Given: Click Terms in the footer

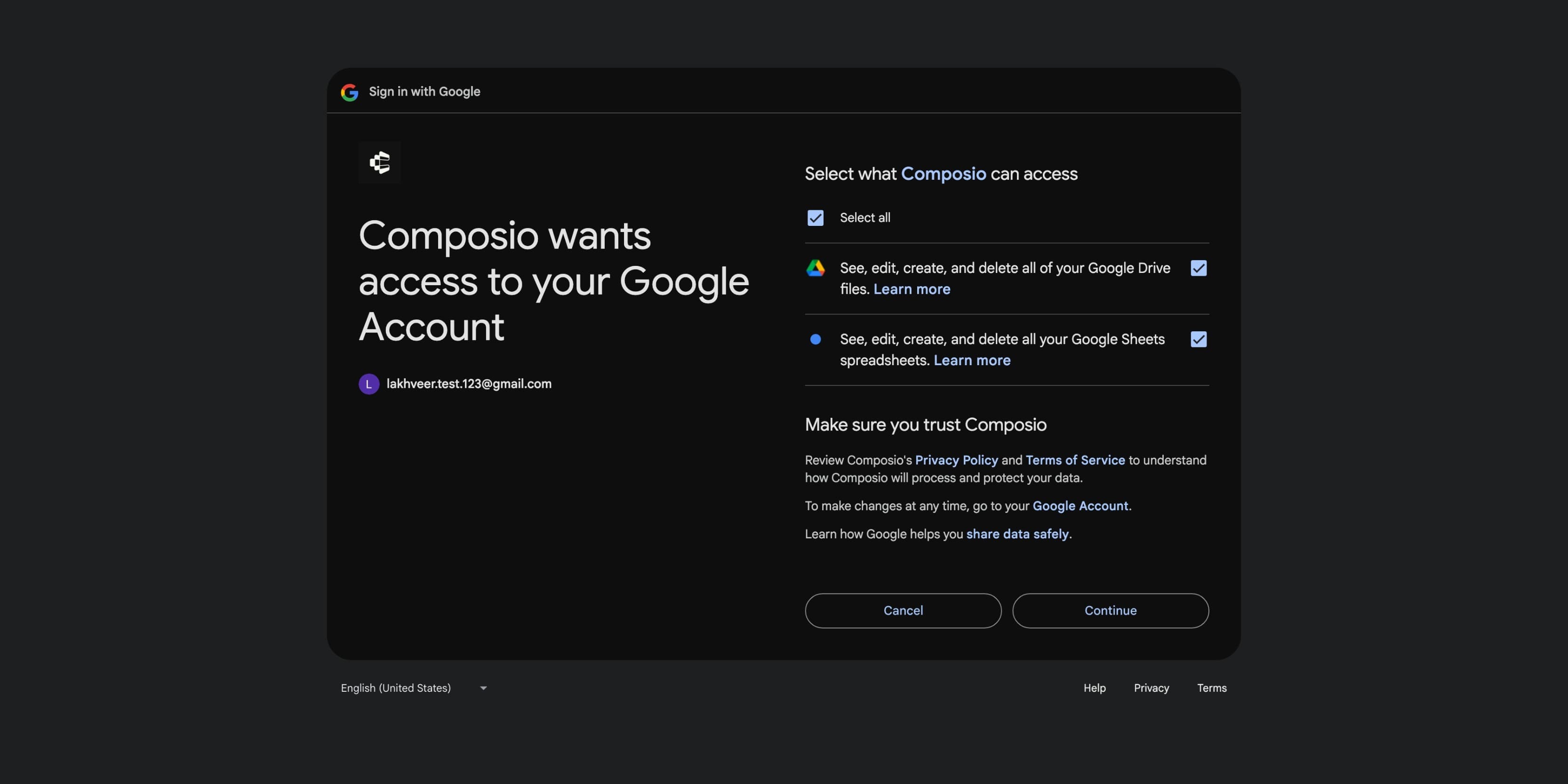Looking at the screenshot, I should (1211, 688).
